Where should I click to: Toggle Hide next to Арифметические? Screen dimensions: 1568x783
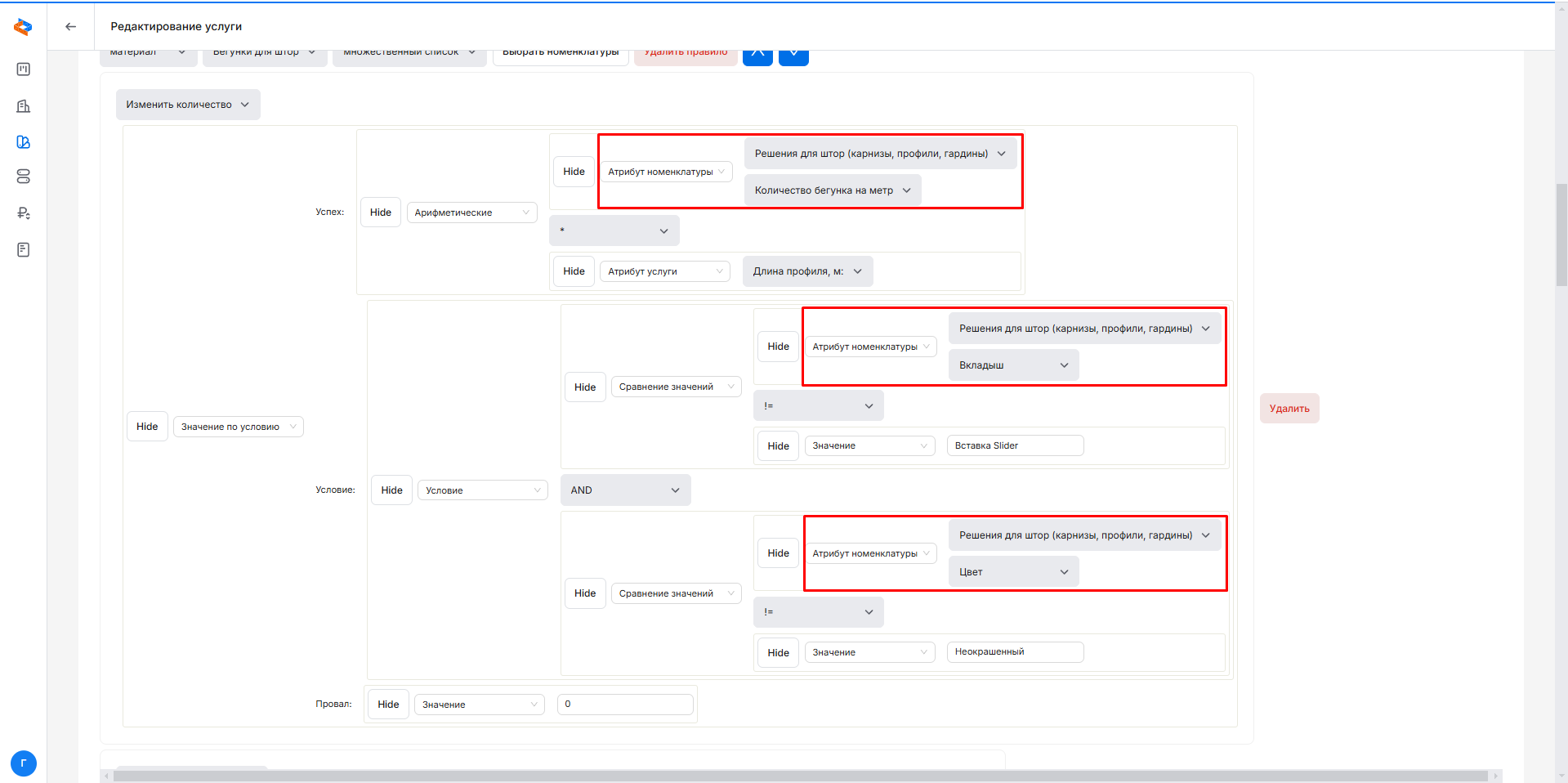click(x=381, y=213)
